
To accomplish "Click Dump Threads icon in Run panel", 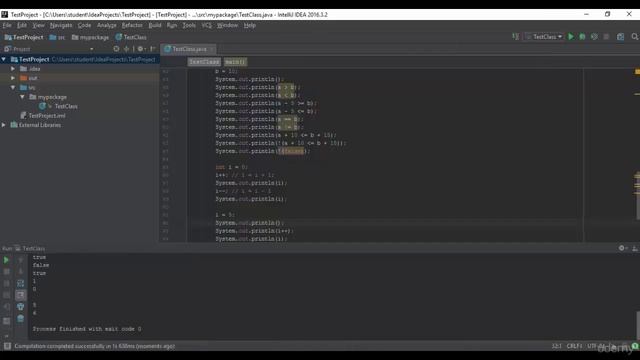I will pos(6,295).
